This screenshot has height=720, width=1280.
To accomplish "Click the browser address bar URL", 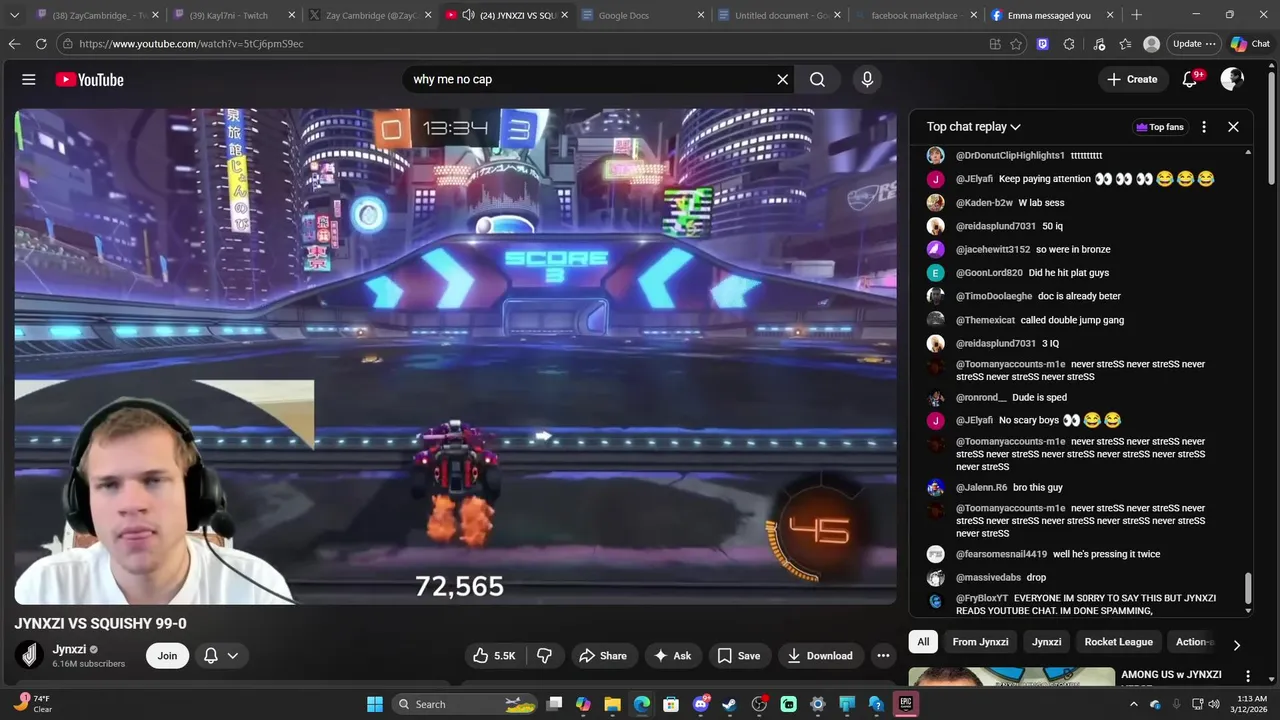I will (x=191, y=44).
